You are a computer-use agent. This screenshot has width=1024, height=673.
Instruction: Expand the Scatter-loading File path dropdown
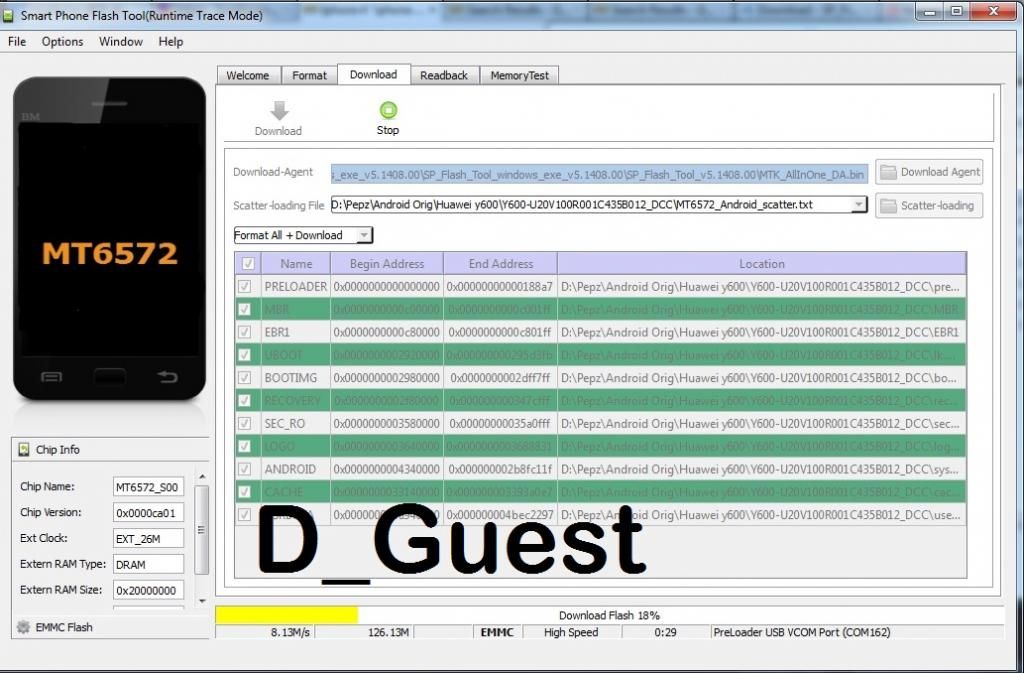point(858,205)
